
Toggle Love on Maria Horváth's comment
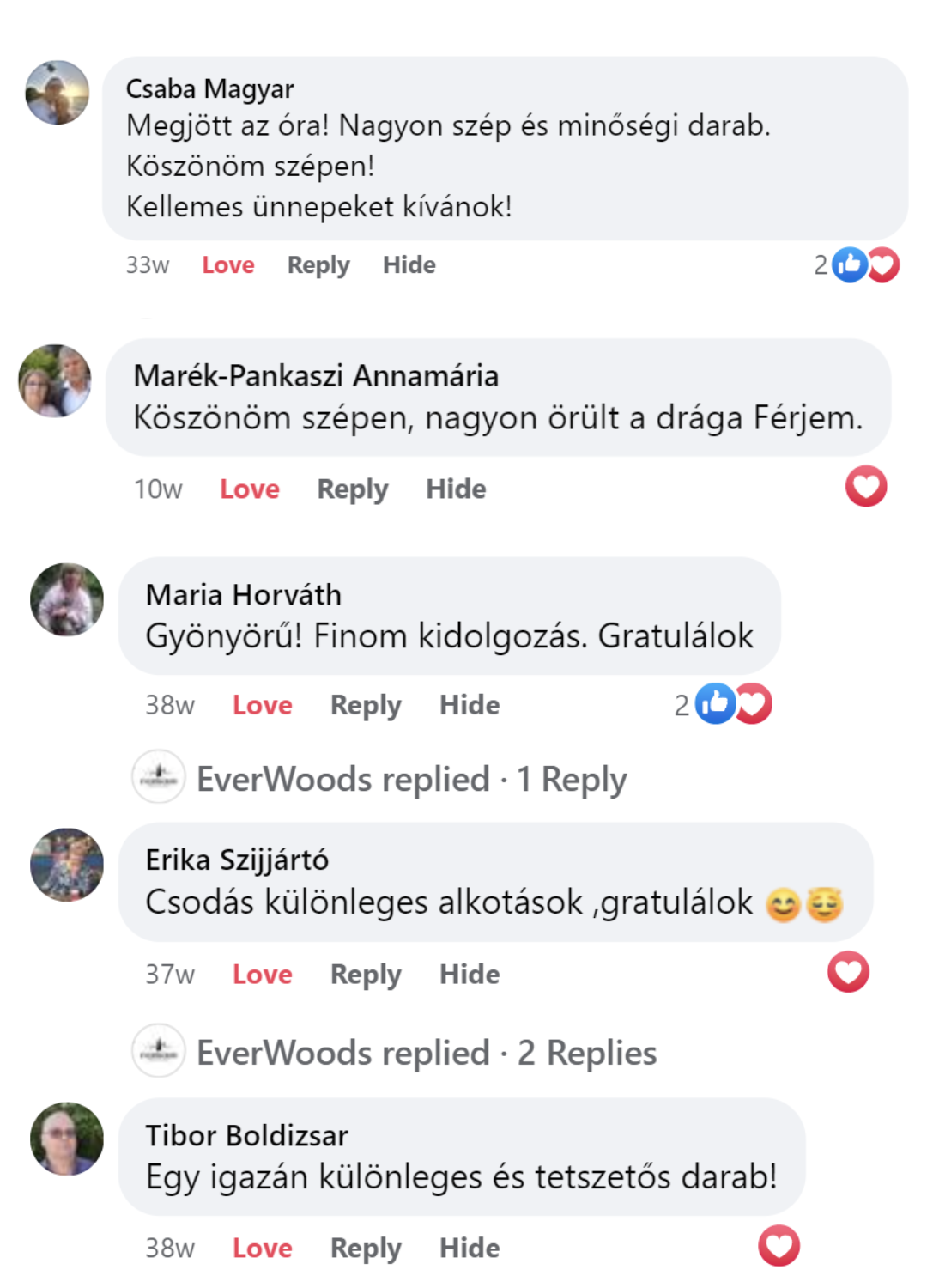pyautogui.click(x=263, y=705)
